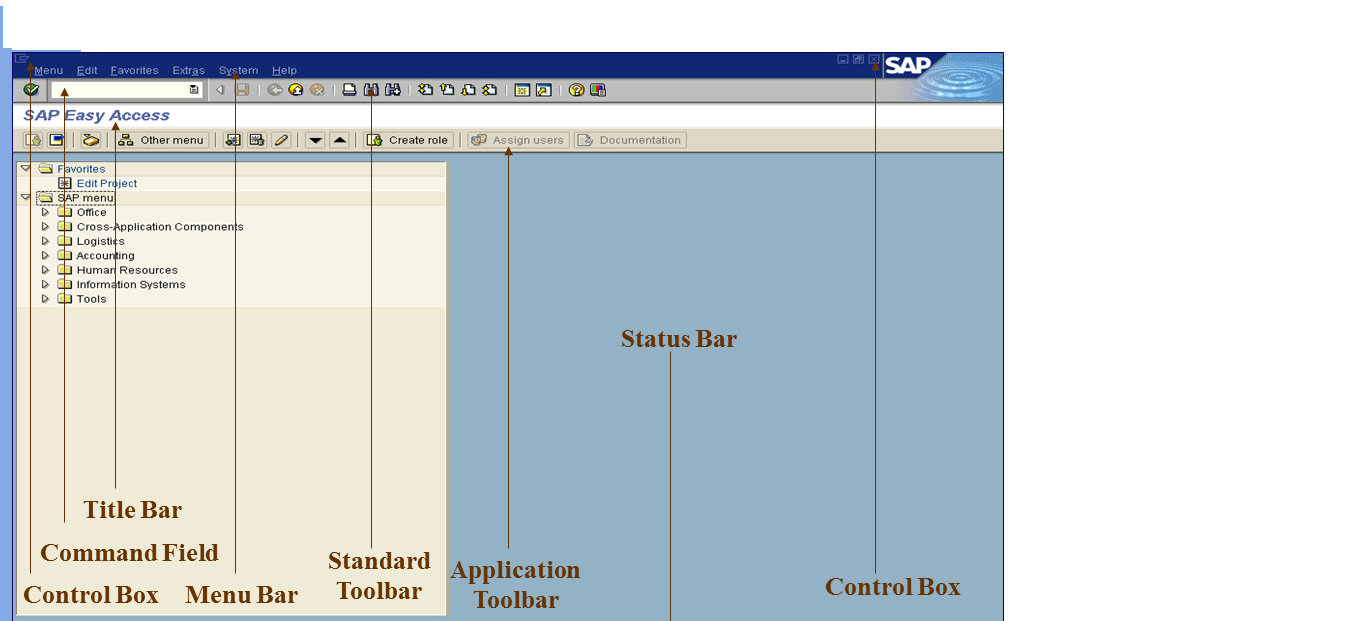Screen dimensions: 1360x621
Task: Click the Print icon
Action: click(x=348, y=90)
